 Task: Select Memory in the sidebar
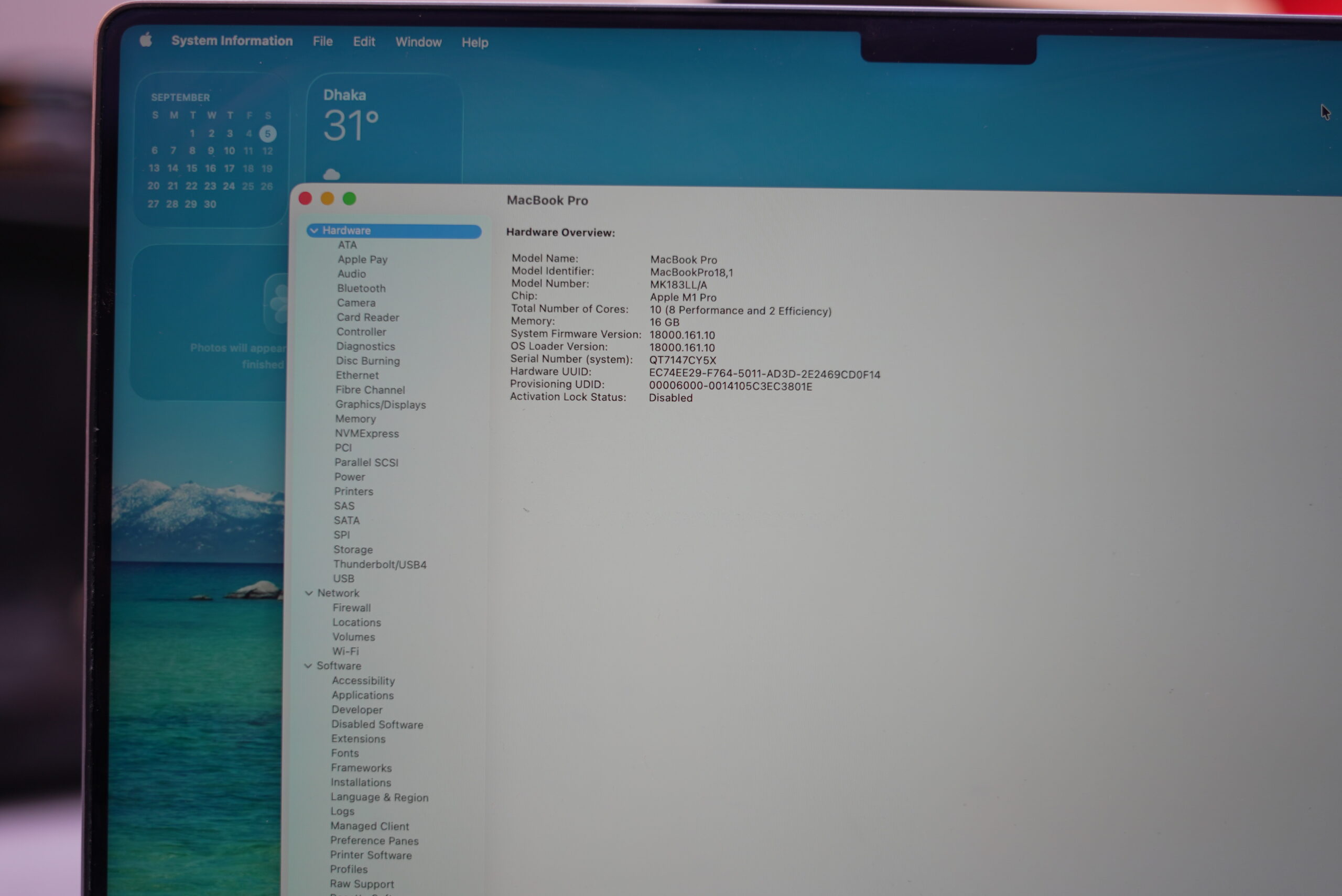(355, 419)
